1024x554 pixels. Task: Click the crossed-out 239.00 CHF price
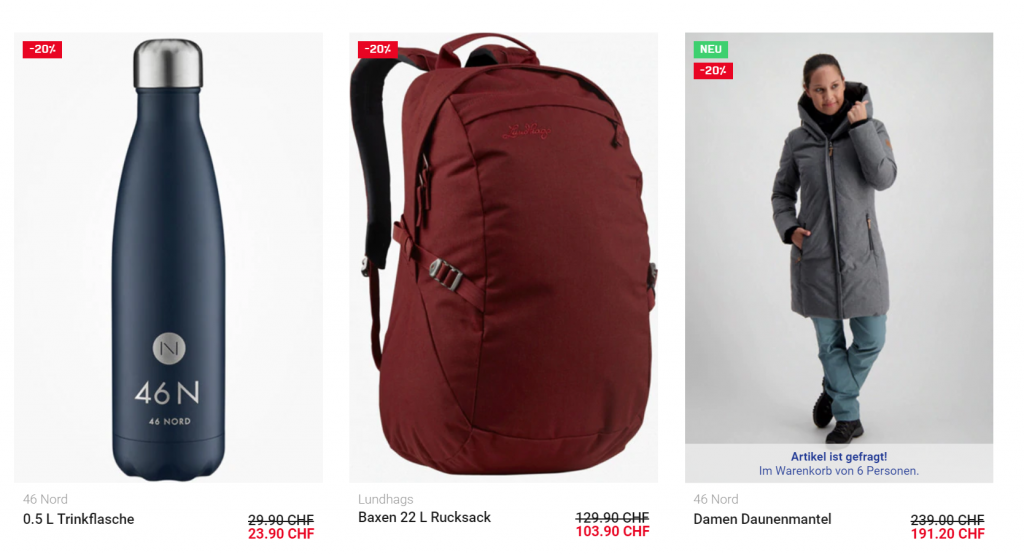(x=948, y=520)
